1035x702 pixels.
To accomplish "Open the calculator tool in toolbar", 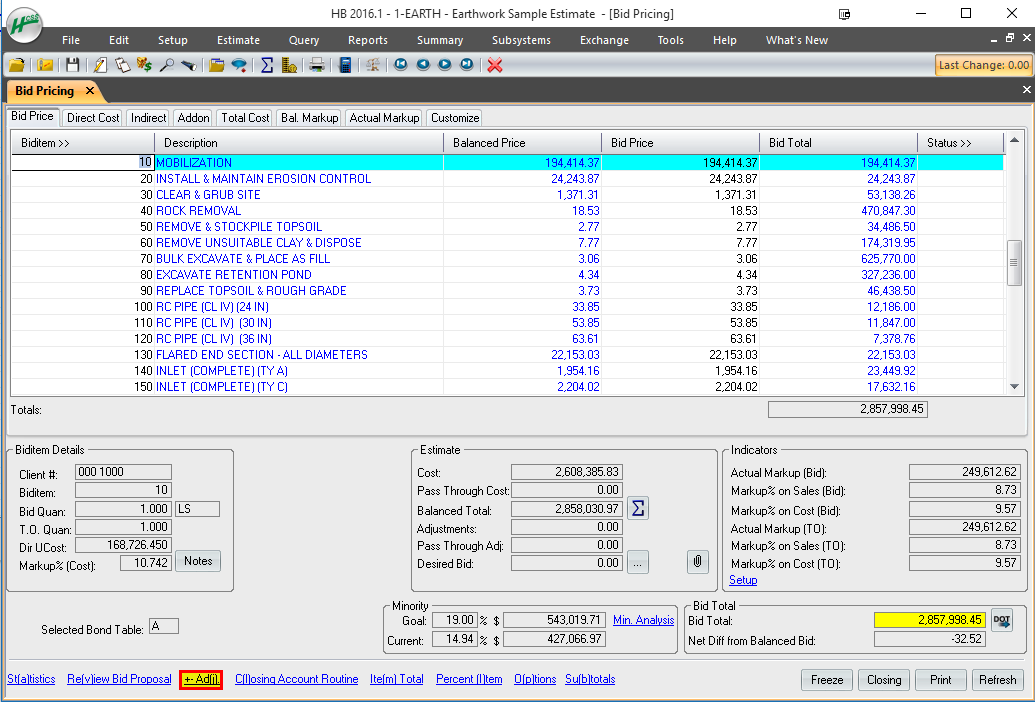I will tap(345, 65).
